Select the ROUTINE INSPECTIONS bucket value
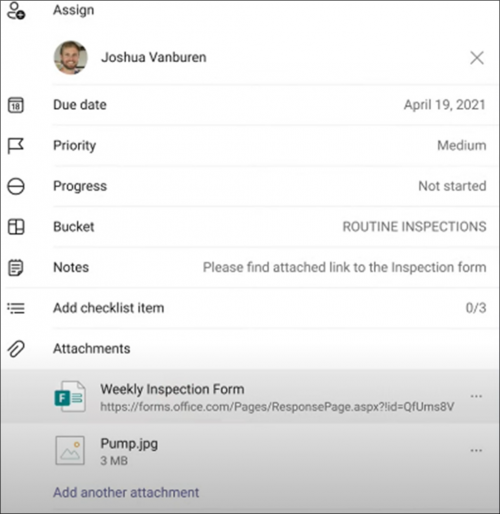Viewport: 500px width, 514px height. click(x=414, y=227)
